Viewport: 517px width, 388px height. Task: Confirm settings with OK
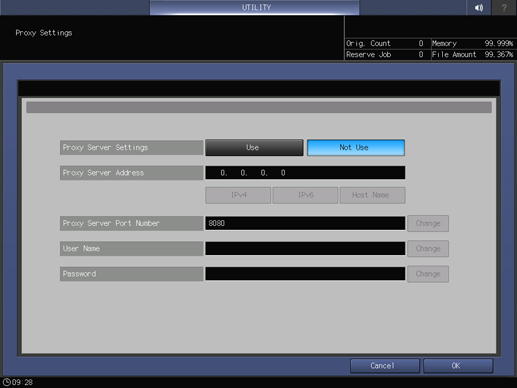(x=458, y=366)
